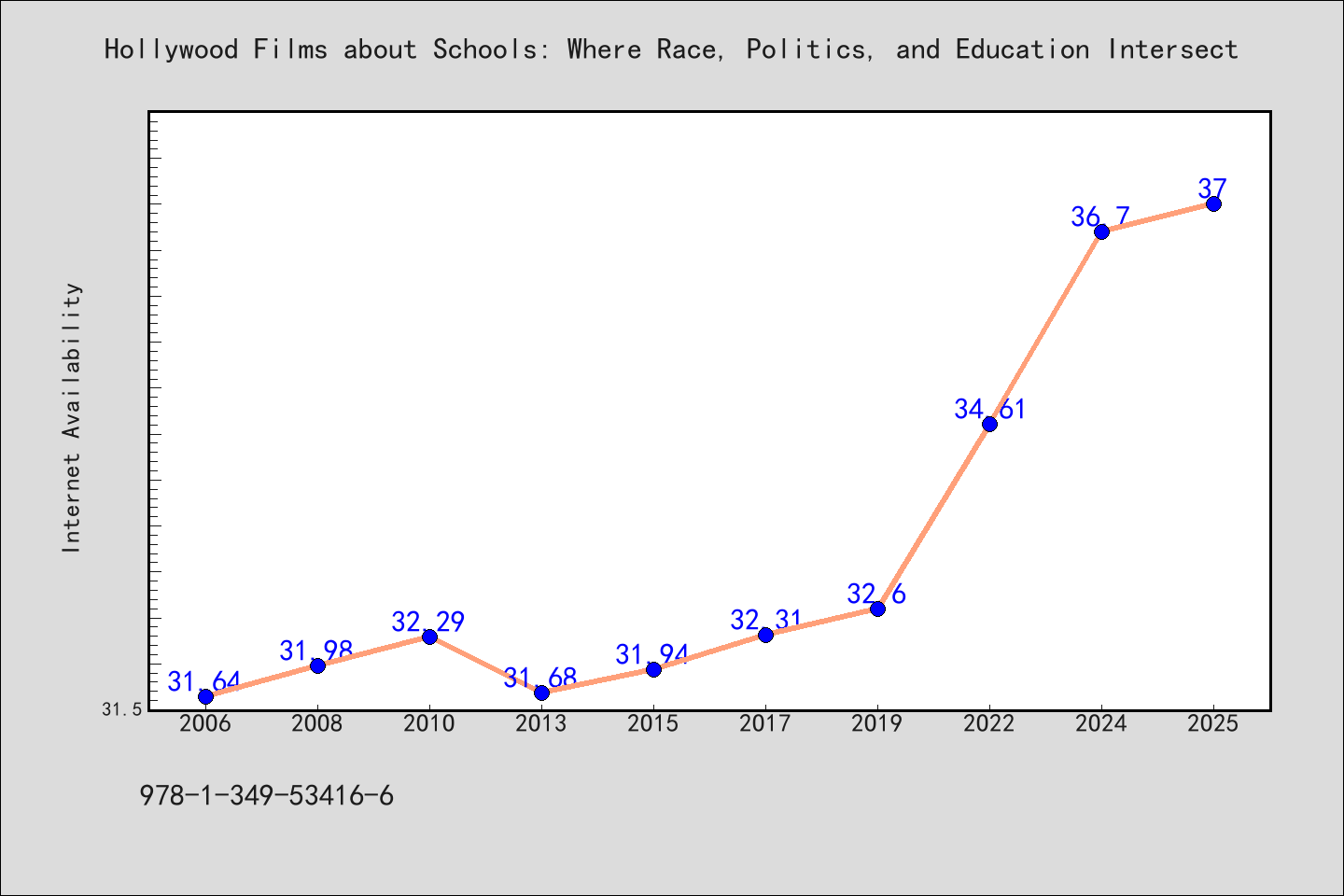Click the Internet Availability y-axis label
The width and height of the screenshot is (1344, 896).
(x=72, y=417)
